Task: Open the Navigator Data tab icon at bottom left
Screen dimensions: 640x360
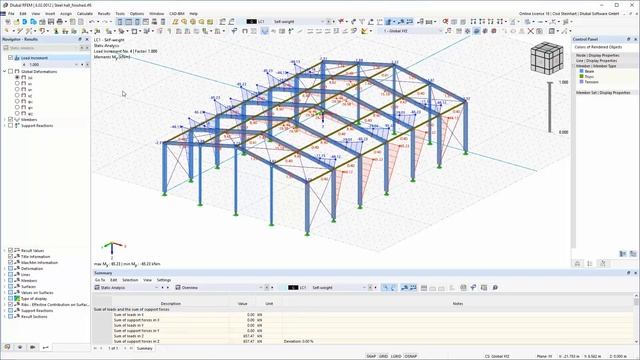Action: [7, 347]
